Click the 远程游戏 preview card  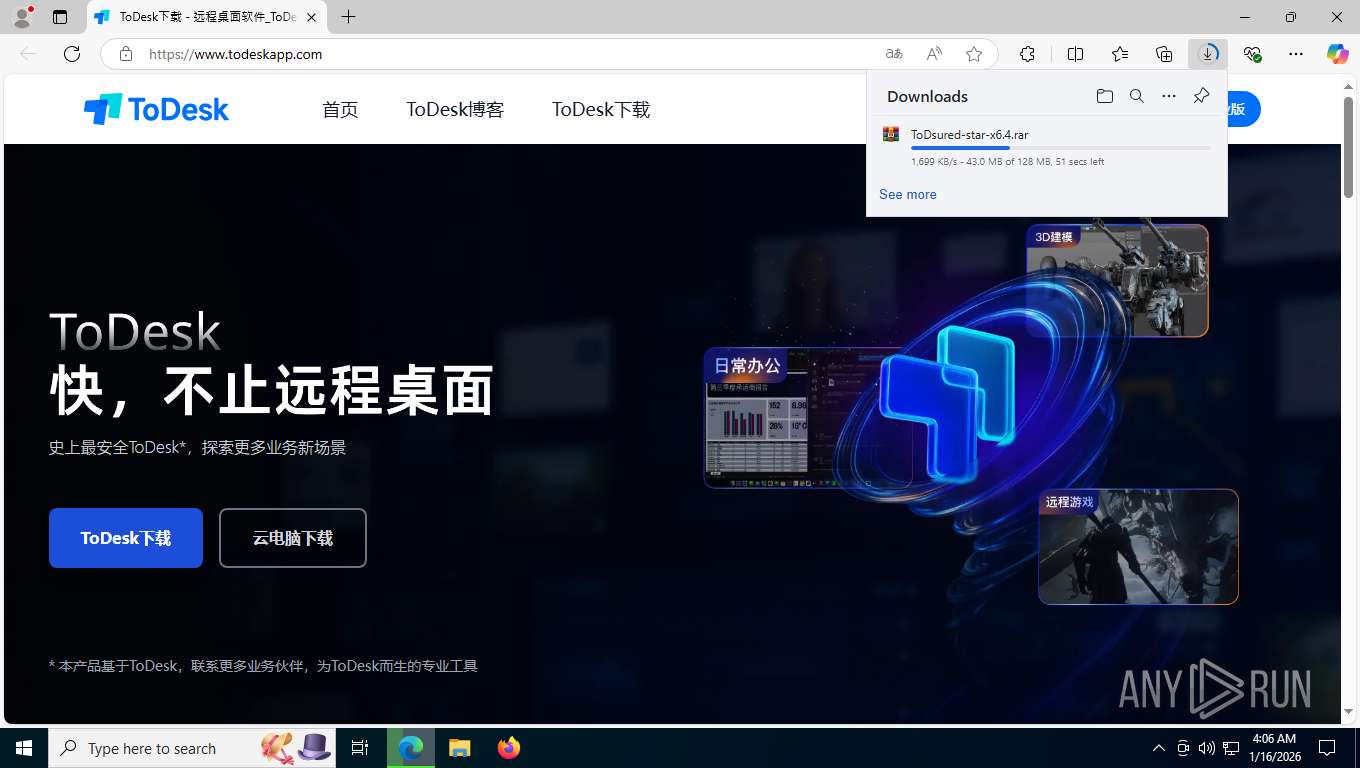tap(1138, 546)
